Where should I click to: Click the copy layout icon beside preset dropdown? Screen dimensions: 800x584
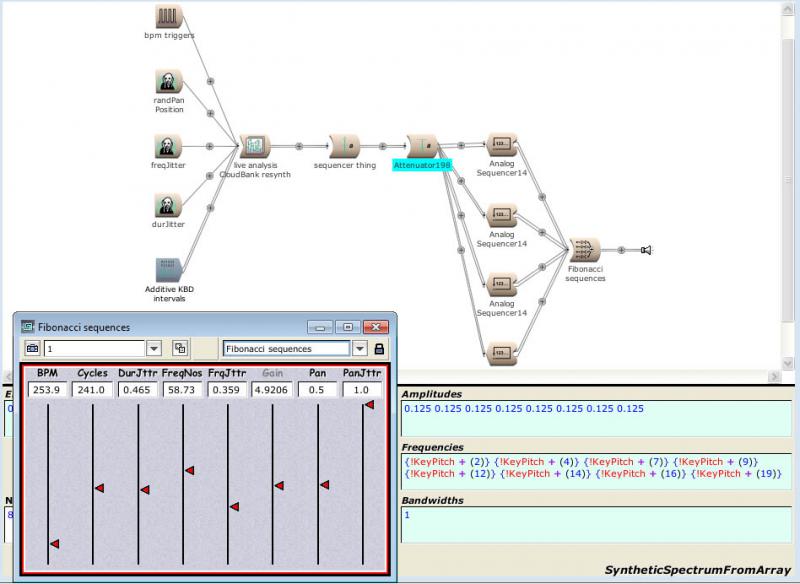[x=180, y=348]
